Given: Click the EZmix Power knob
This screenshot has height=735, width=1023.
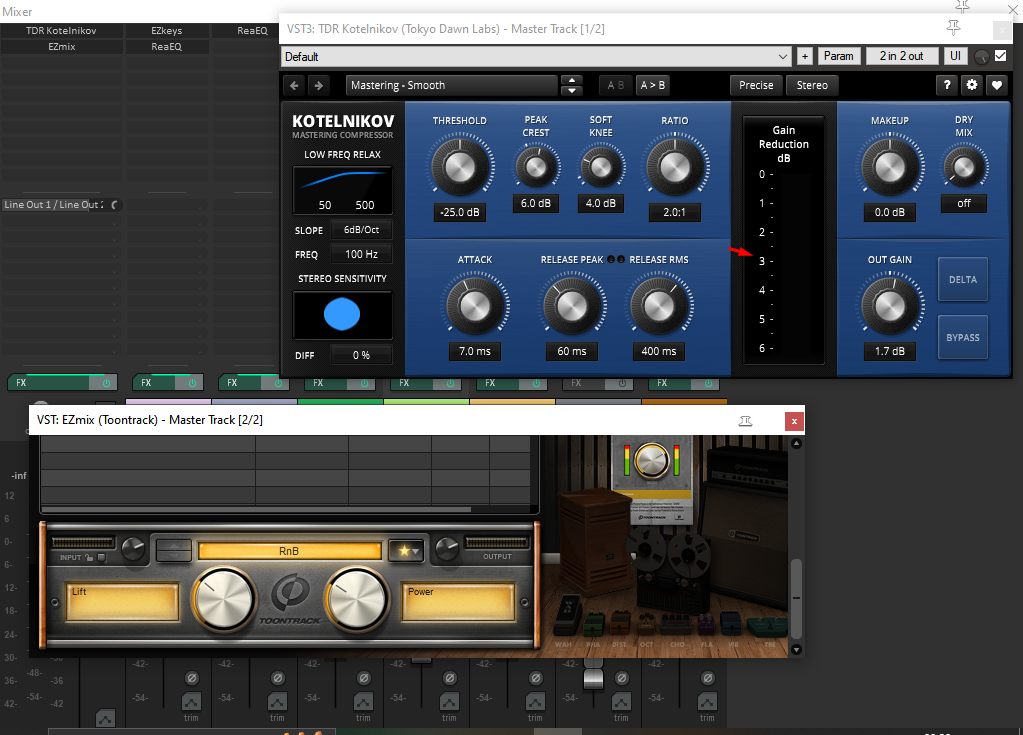Looking at the screenshot, I should (x=357, y=599).
